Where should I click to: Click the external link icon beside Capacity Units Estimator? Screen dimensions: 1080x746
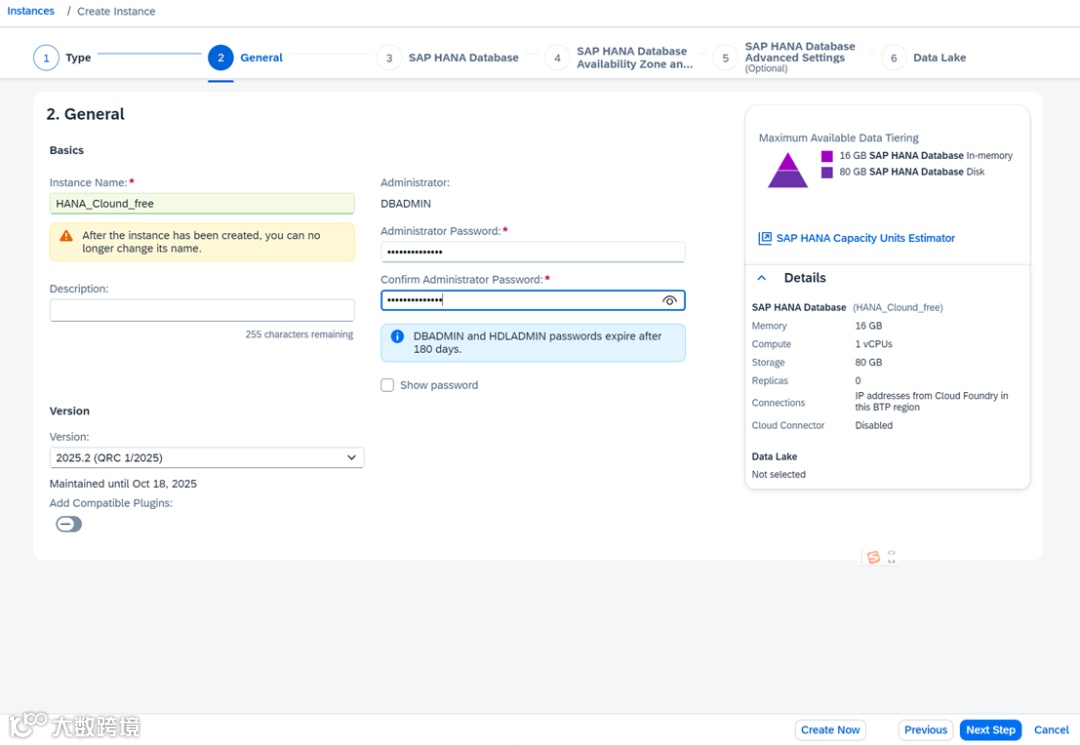click(x=765, y=238)
